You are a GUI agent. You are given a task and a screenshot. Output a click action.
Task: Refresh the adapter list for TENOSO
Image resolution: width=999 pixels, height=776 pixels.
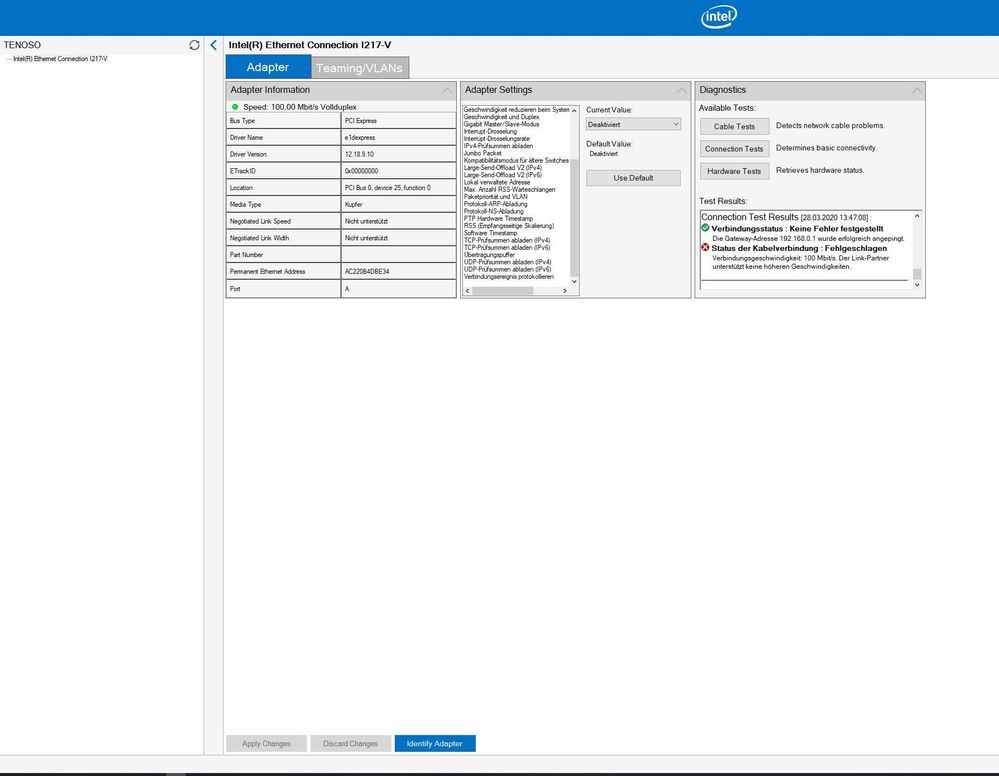(x=194, y=45)
